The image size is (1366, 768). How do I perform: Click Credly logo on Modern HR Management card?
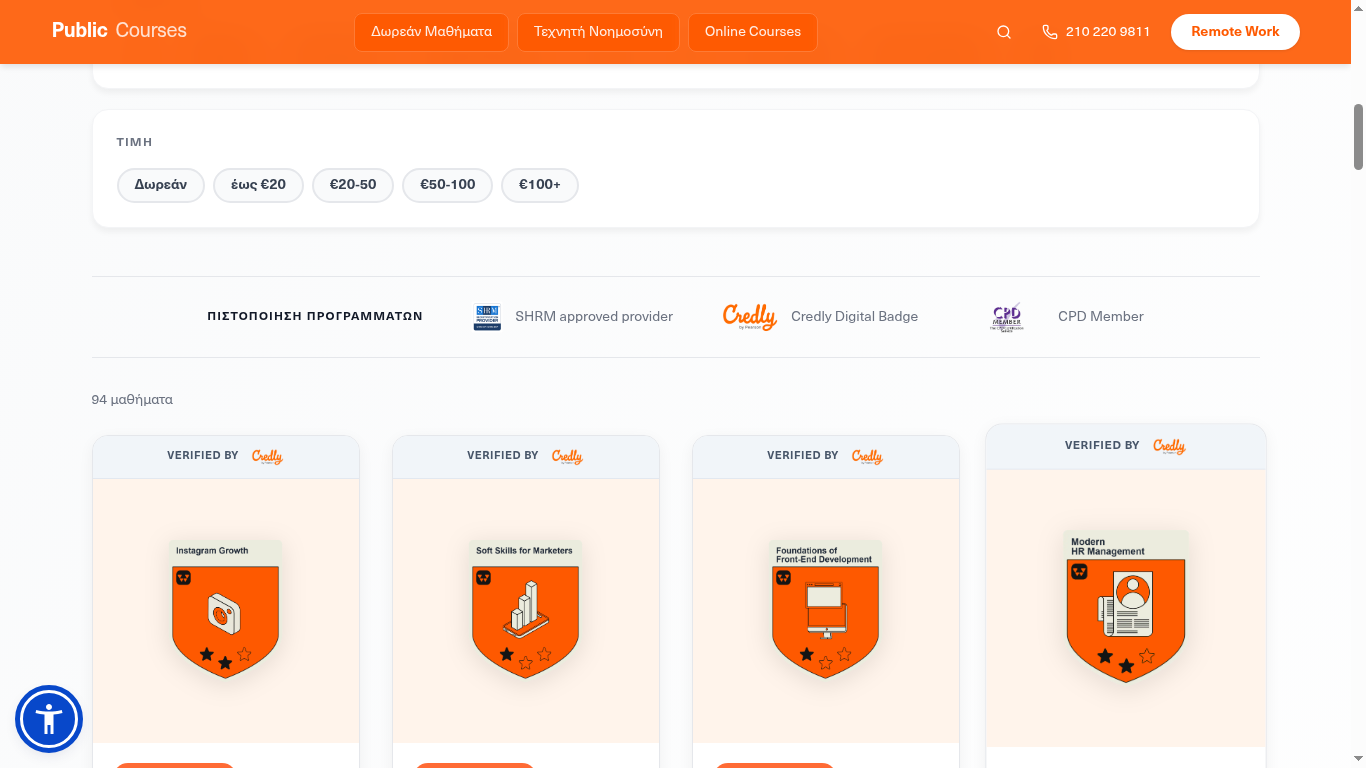1169,446
